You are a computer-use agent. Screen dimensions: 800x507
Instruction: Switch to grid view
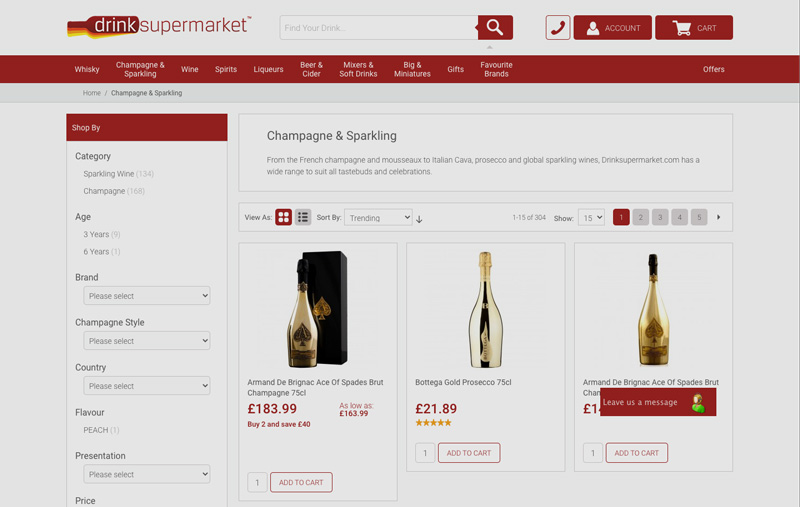(x=284, y=217)
